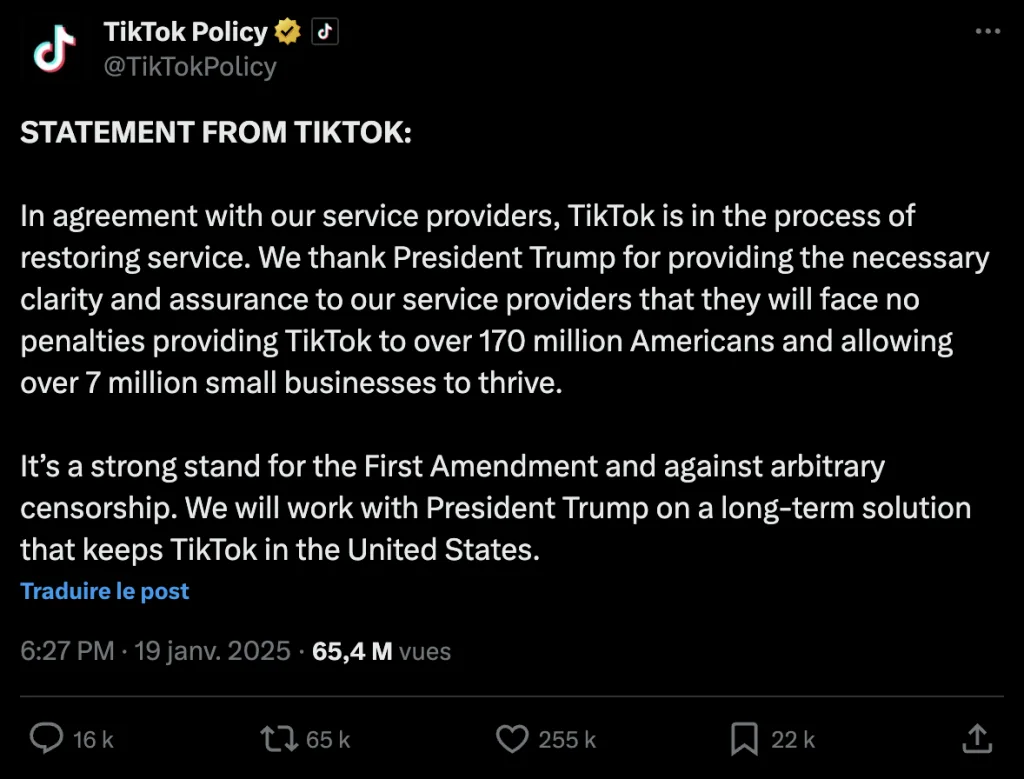Open the three-dot more options menu
Viewport: 1024px width, 779px height.
pyautogui.click(x=987, y=32)
